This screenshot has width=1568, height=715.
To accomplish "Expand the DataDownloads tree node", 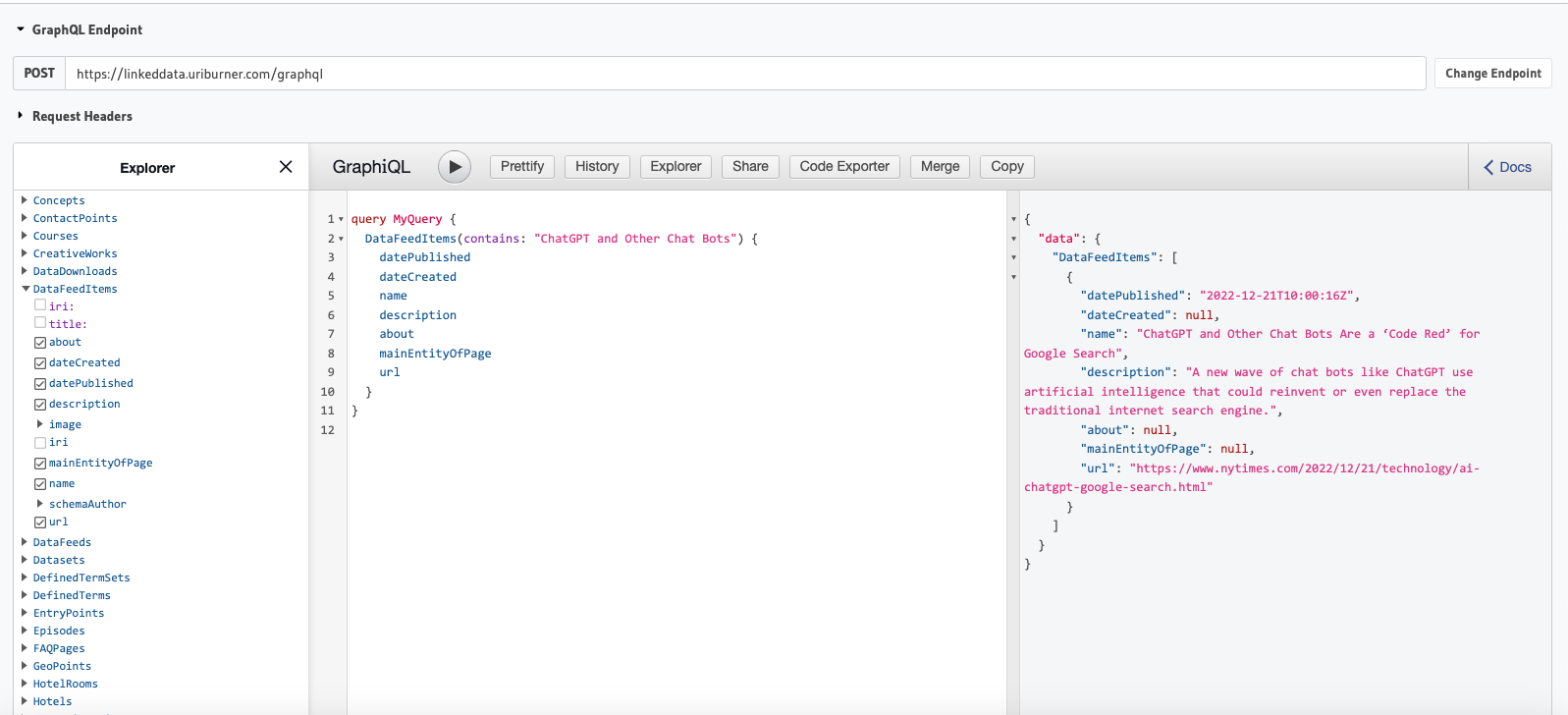I will (25, 271).
